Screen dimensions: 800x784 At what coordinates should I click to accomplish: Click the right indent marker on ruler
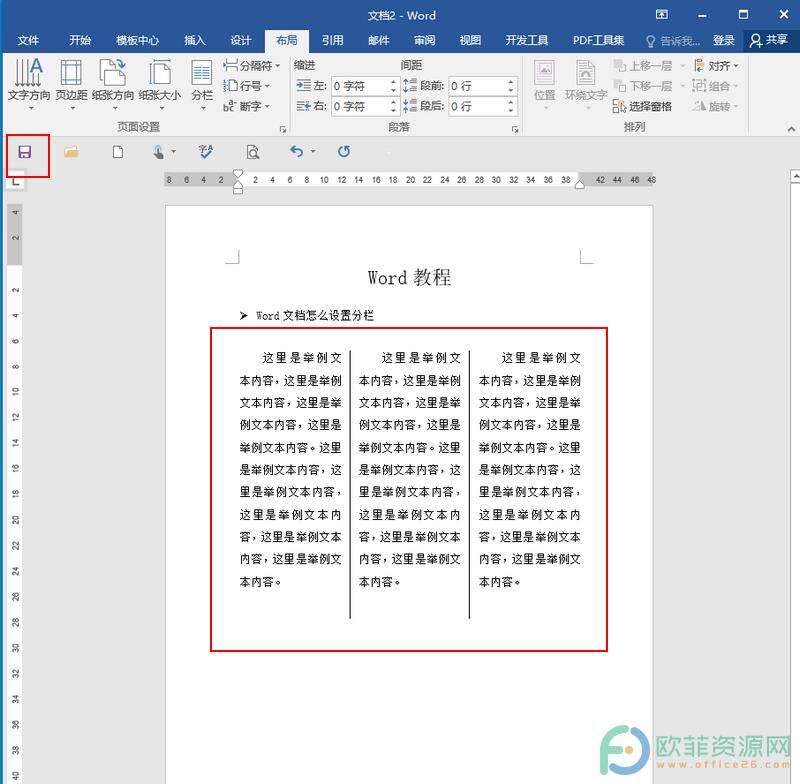click(x=580, y=184)
